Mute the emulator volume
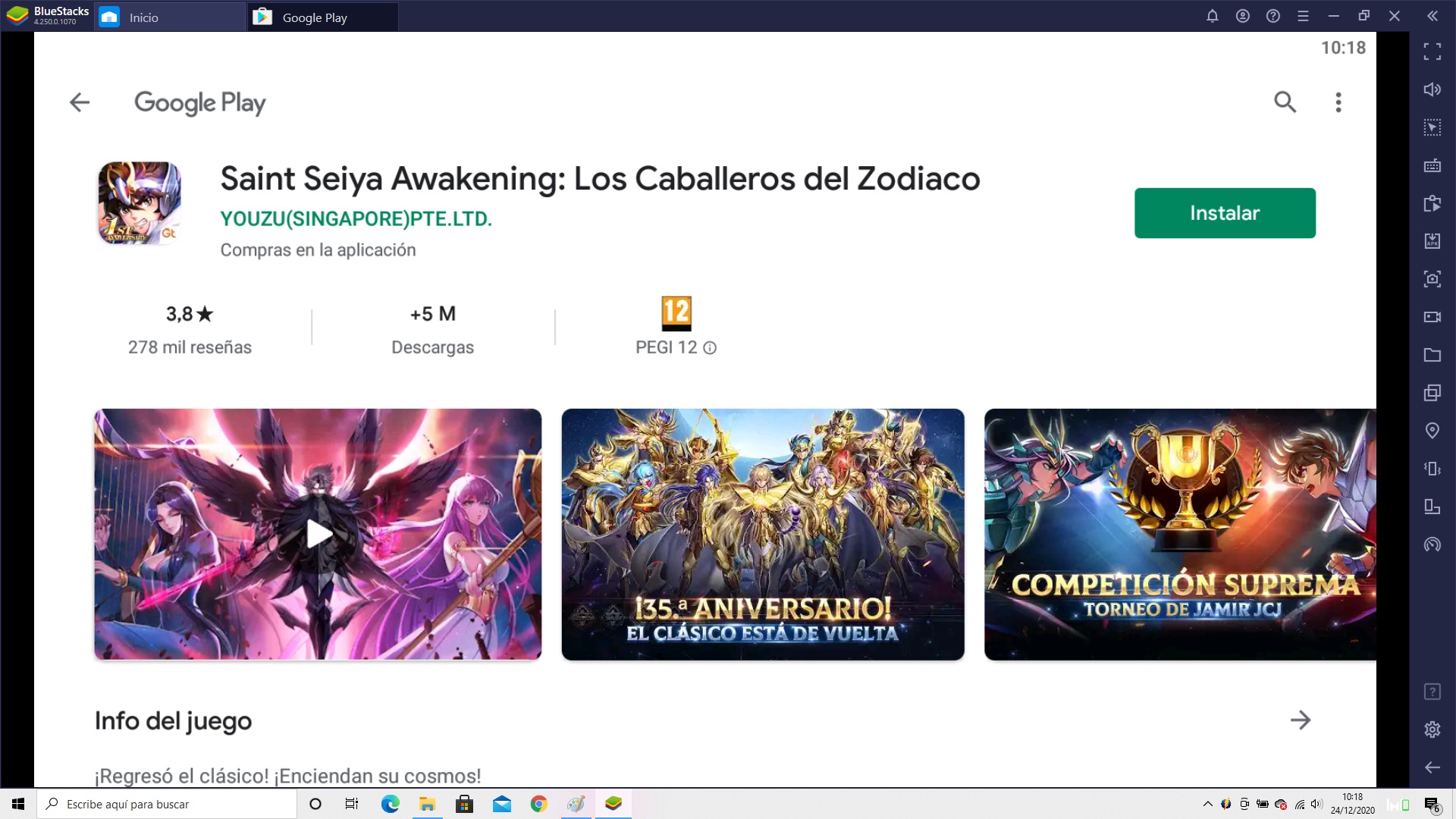 [x=1433, y=89]
